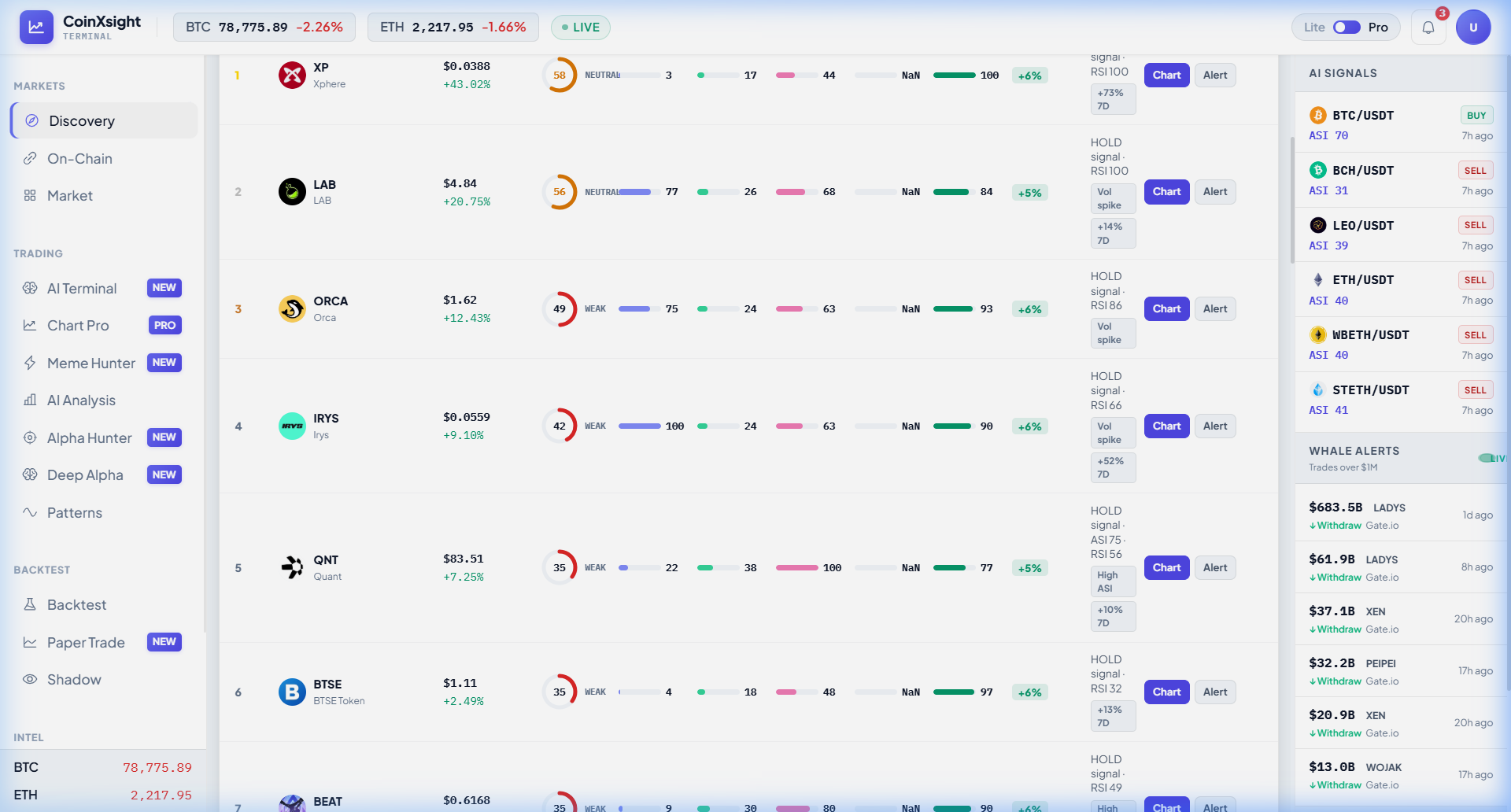Click the QNT score gauge 35
Screen dimensions: 1511x812
(x=560, y=568)
